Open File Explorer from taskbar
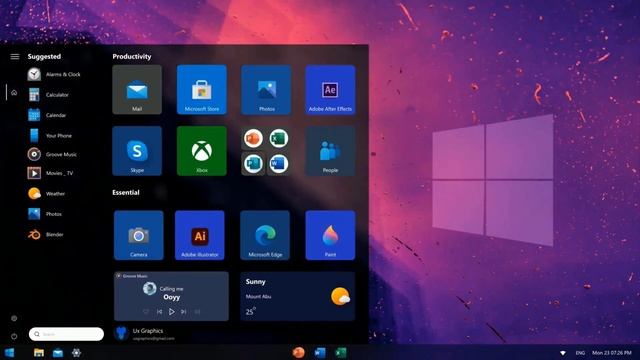 [39, 352]
